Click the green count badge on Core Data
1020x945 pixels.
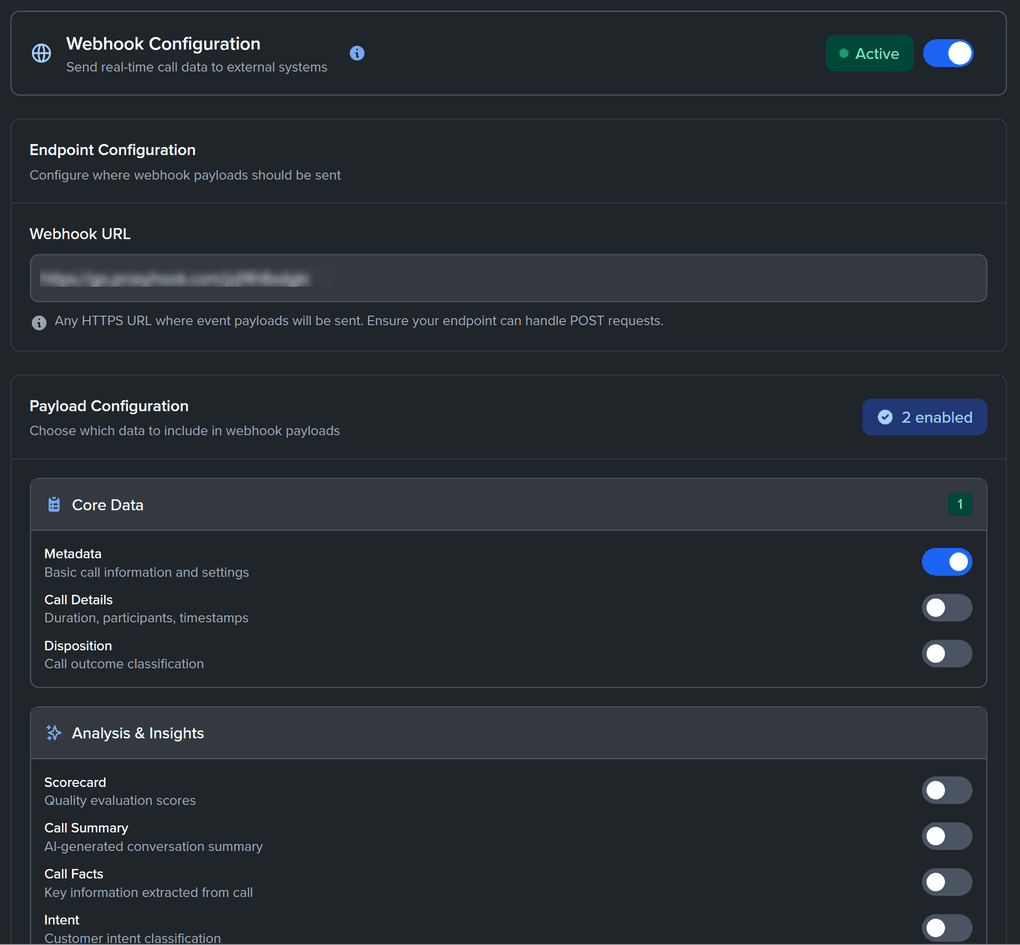click(960, 504)
